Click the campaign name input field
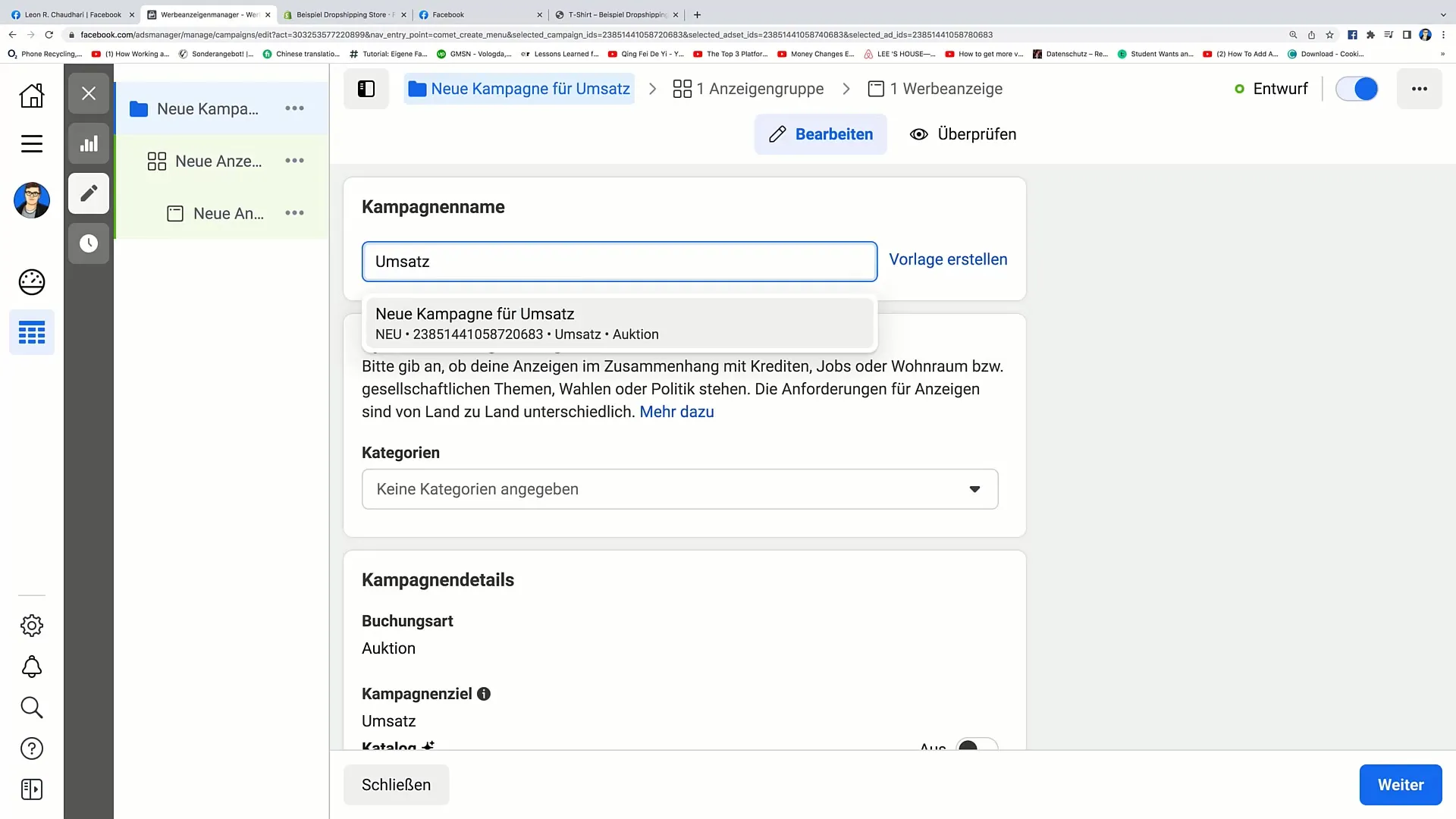The image size is (1456, 819). pyautogui.click(x=619, y=261)
